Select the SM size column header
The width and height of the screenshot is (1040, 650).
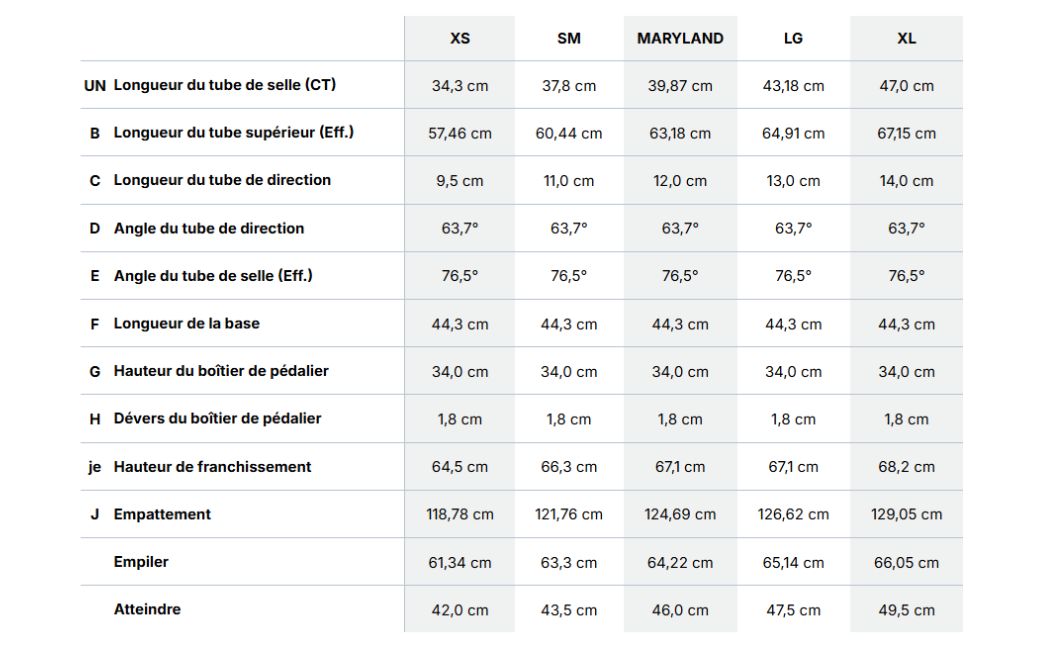(x=568, y=38)
